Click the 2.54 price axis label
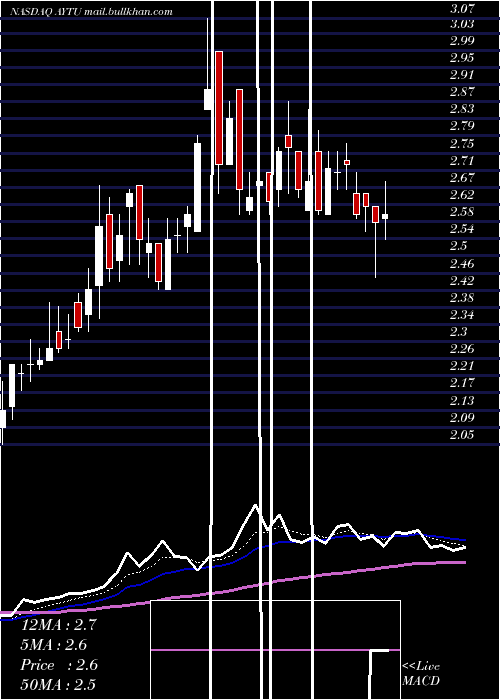The height and width of the screenshot is (700, 500). pos(462,229)
